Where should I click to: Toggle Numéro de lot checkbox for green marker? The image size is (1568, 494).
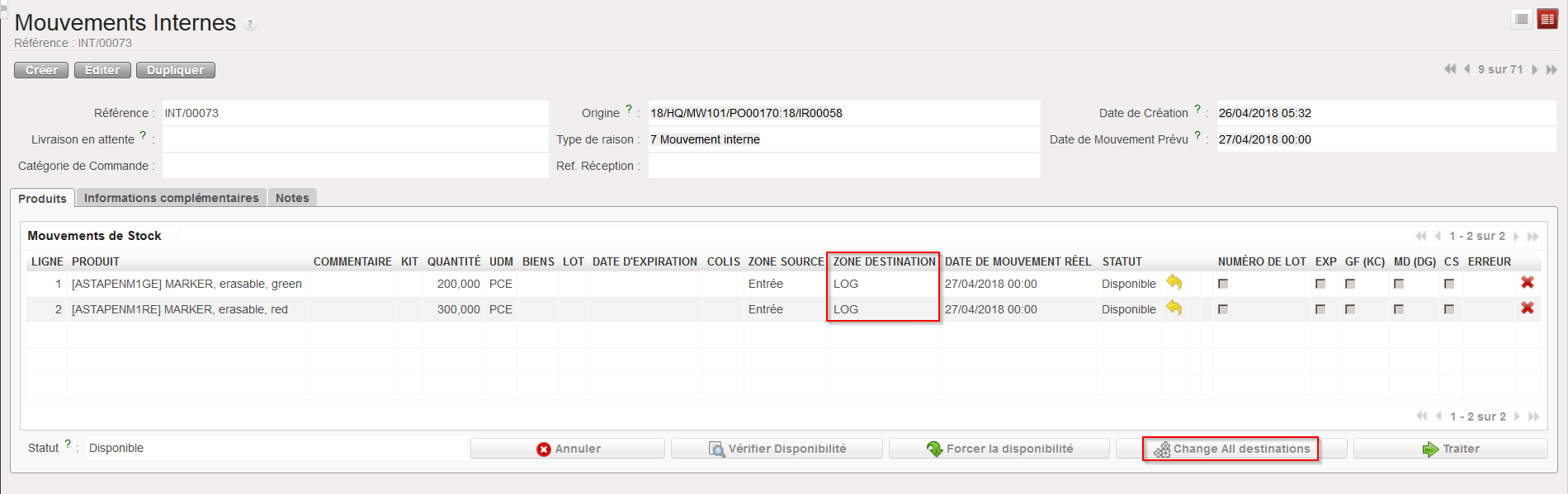(1223, 284)
